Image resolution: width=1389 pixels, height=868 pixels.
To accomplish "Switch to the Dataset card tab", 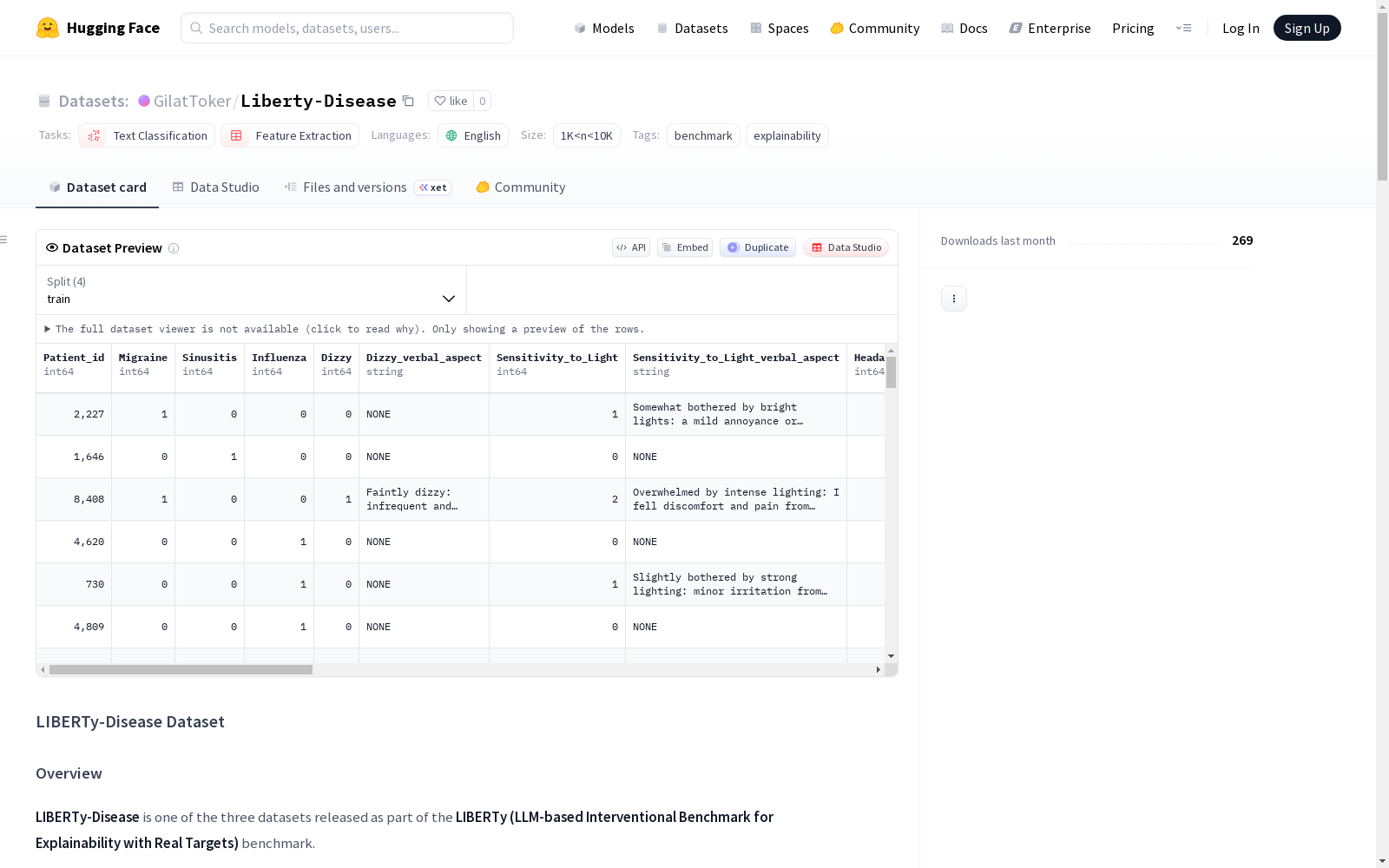I will (x=97, y=187).
